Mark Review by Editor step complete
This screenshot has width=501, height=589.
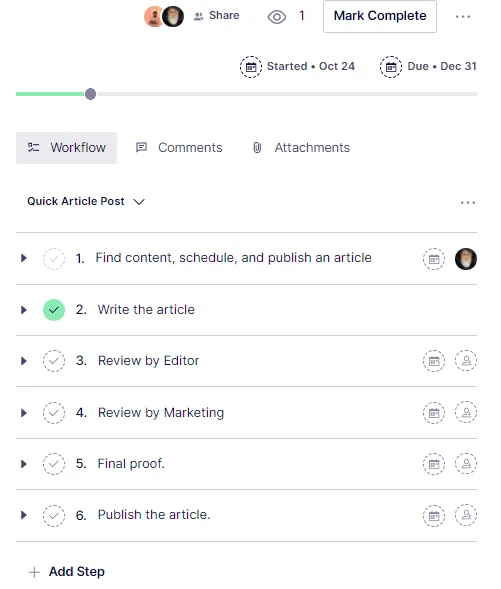click(x=54, y=361)
